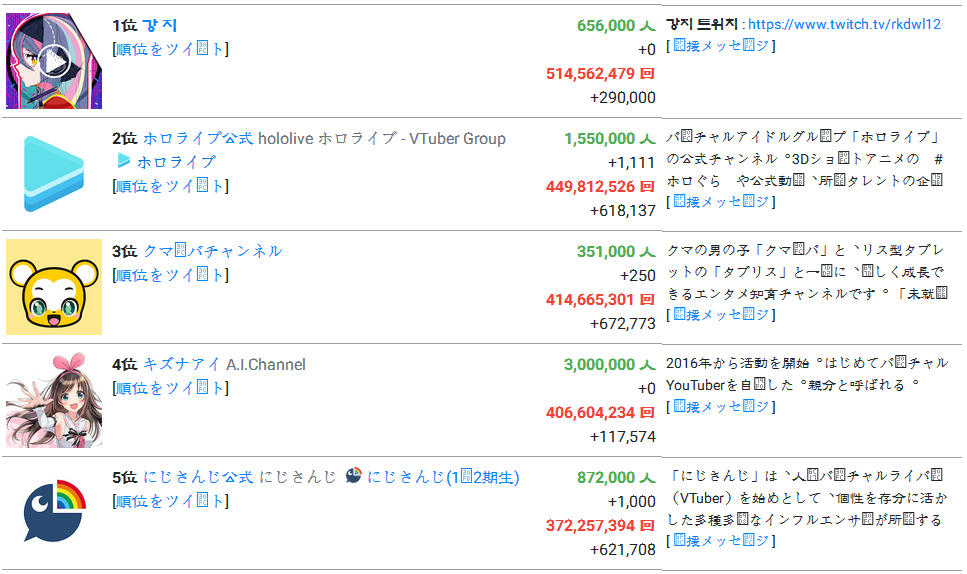Click the ホロライブ sub-channel link text

pos(176,162)
